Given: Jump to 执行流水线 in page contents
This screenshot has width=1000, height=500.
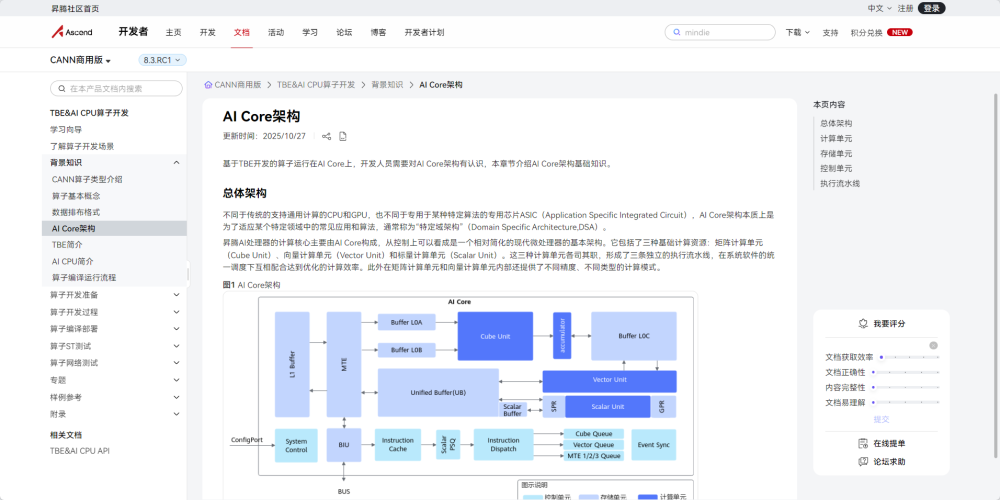Looking at the screenshot, I should (x=840, y=184).
